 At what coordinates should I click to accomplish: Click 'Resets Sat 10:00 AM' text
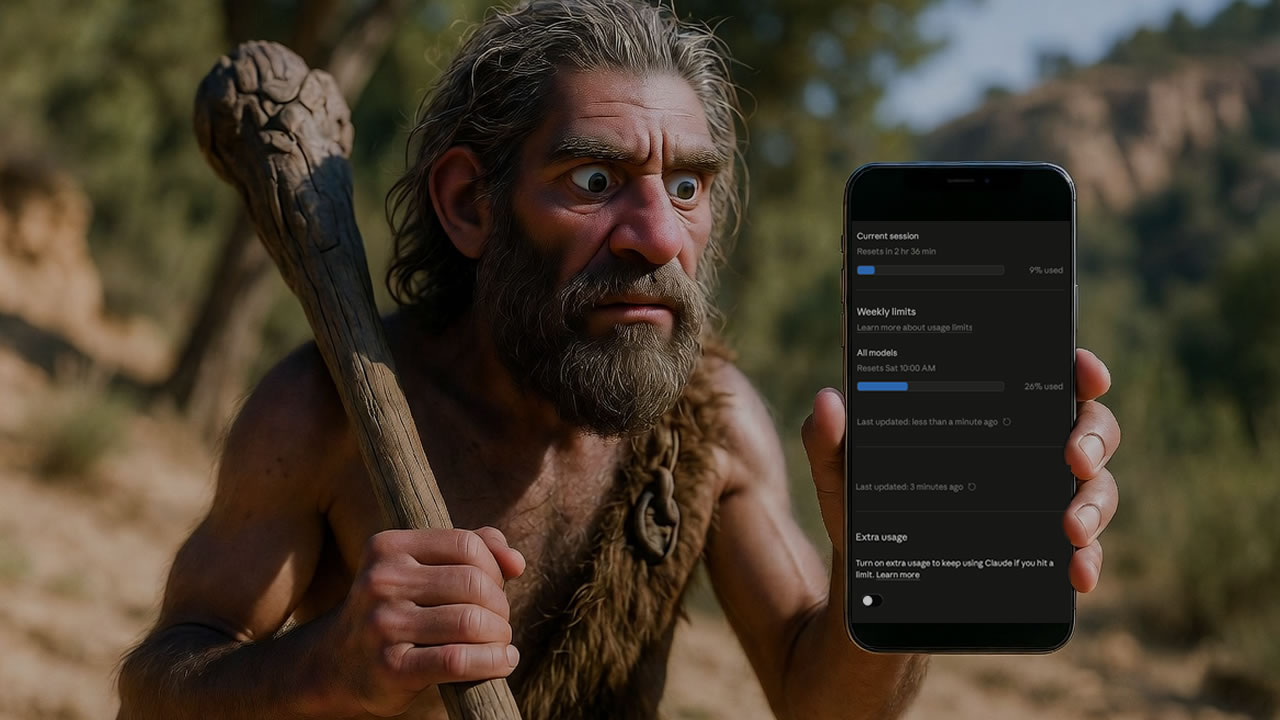coord(896,369)
